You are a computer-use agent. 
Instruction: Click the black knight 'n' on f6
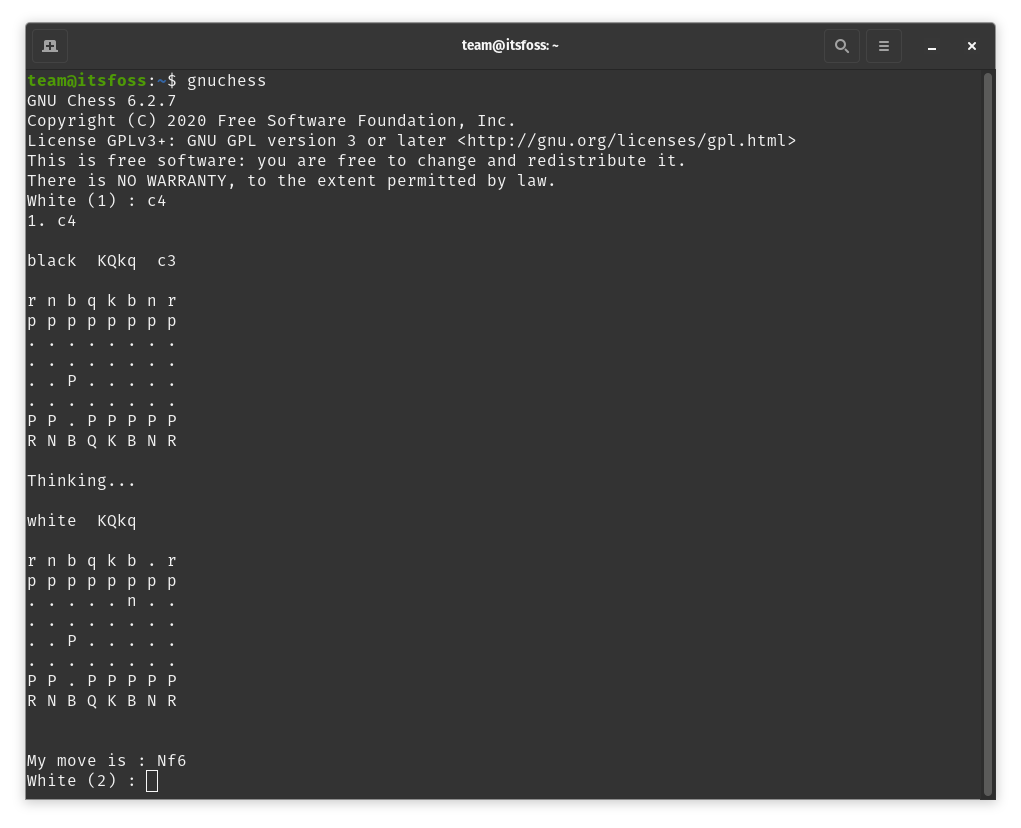click(x=132, y=601)
